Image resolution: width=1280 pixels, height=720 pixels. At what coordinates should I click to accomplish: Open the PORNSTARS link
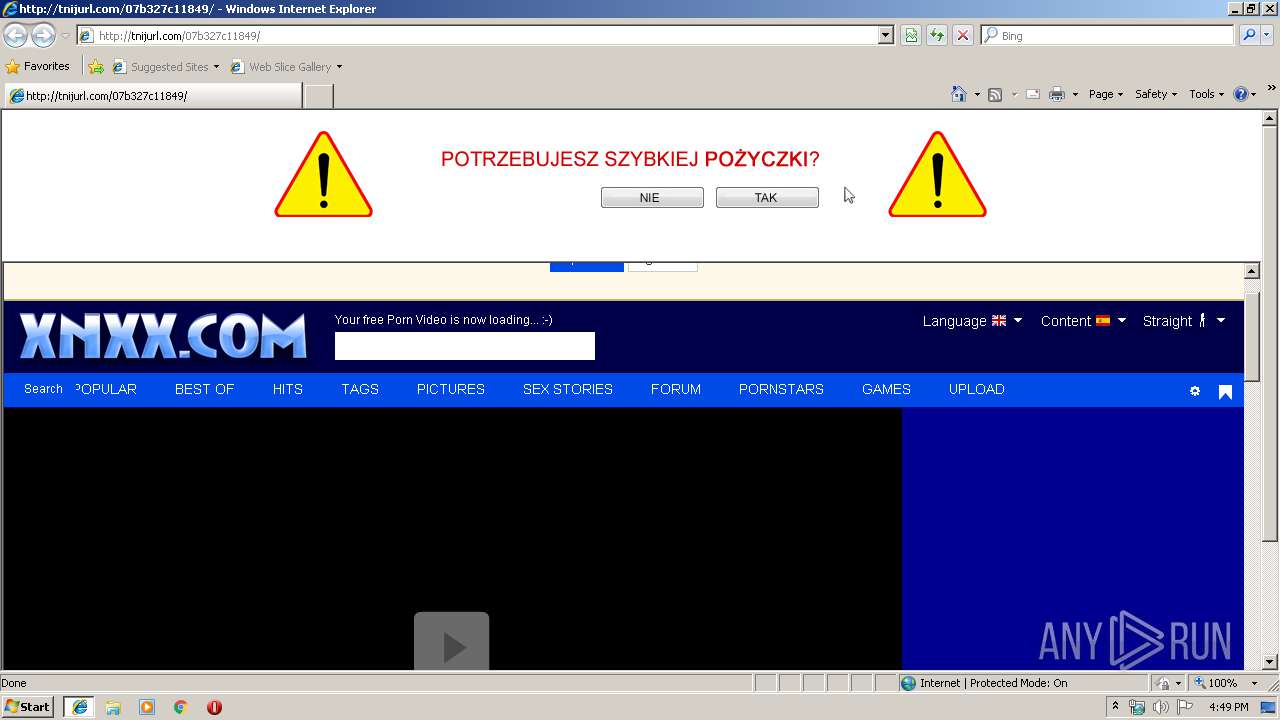[781, 389]
